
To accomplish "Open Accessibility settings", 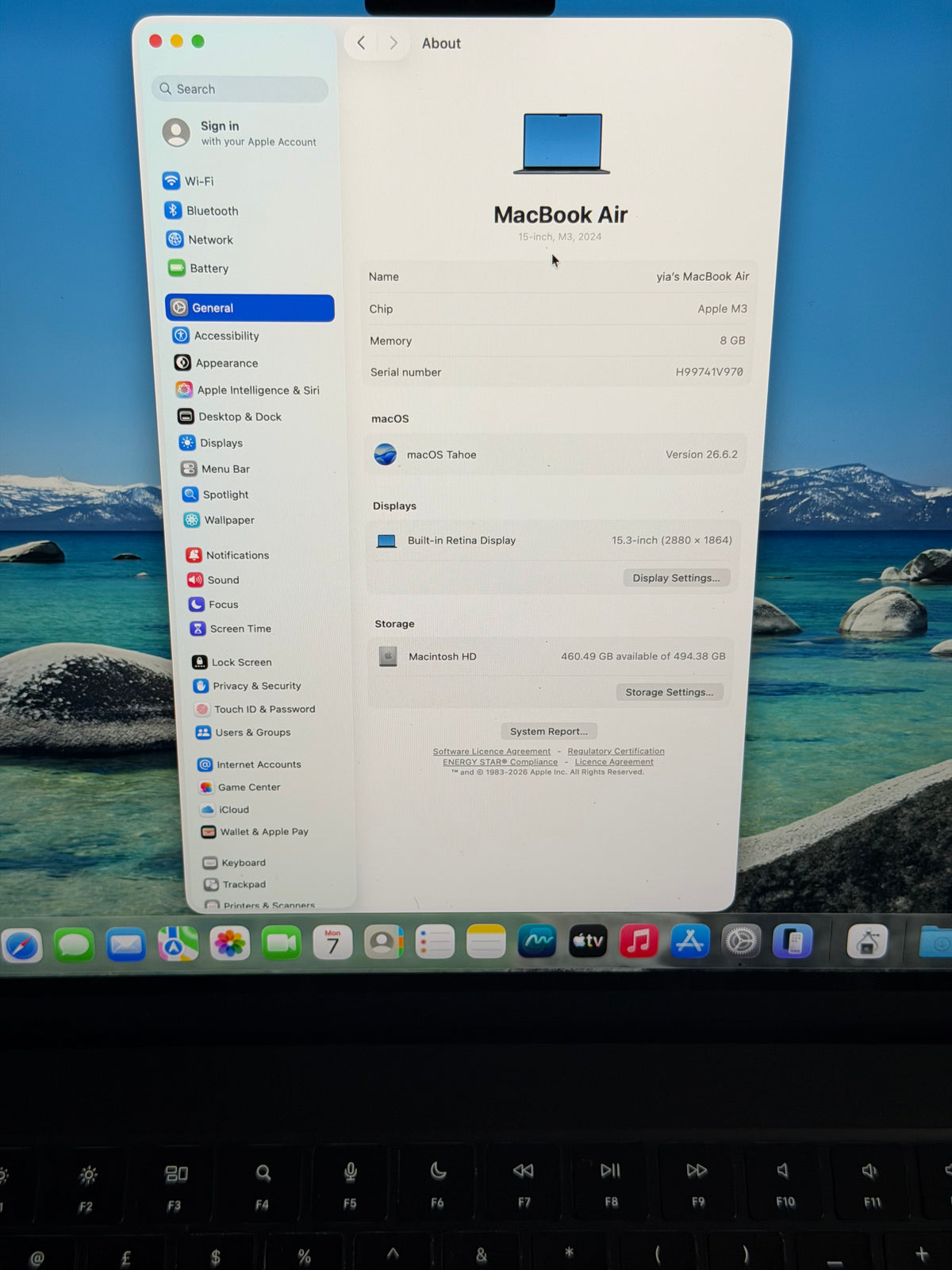I will coord(216,336).
